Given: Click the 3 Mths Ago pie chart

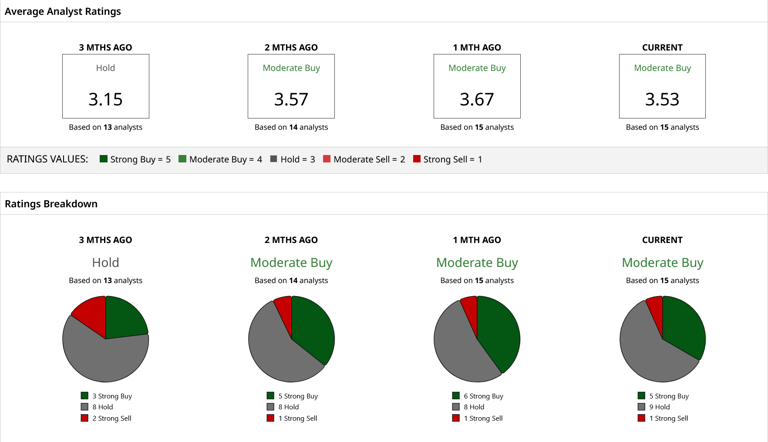Looking at the screenshot, I should (106, 339).
